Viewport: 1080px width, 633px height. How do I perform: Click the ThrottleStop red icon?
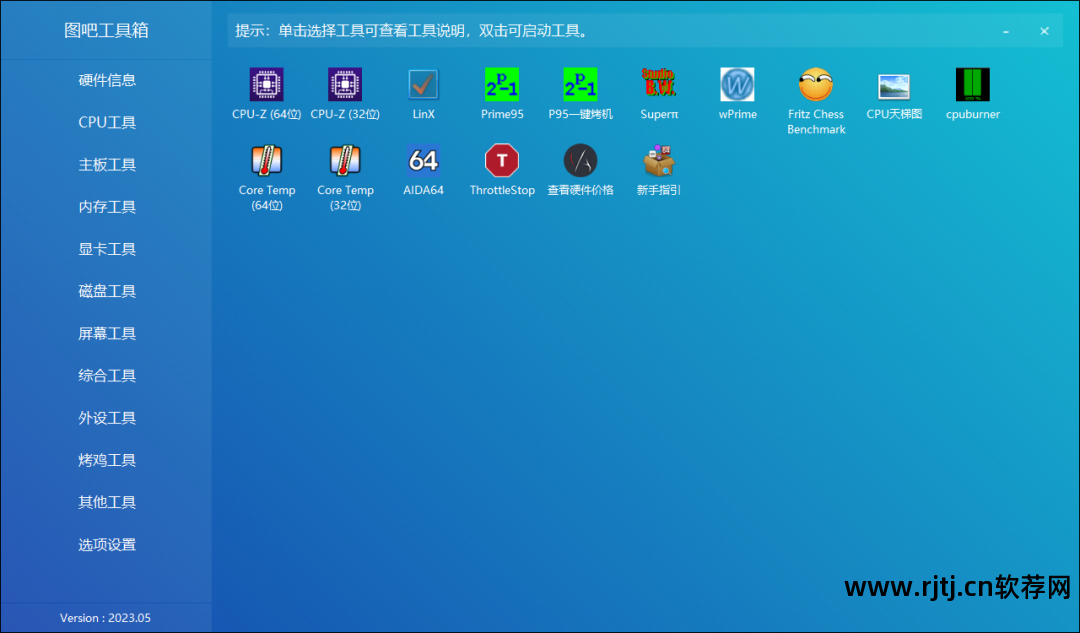point(502,161)
